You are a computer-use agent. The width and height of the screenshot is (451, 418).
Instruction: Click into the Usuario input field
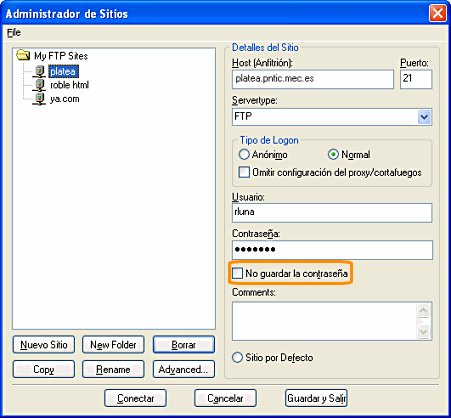click(x=332, y=213)
